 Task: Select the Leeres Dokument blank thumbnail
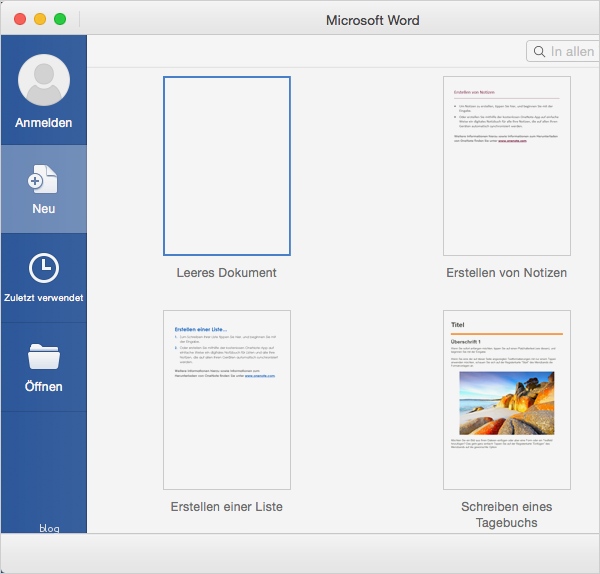point(227,166)
